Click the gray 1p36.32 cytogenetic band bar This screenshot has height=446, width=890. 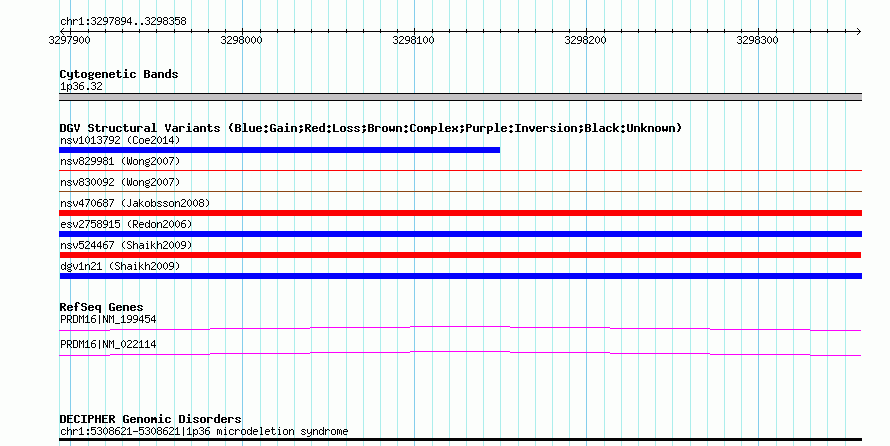(x=460, y=97)
